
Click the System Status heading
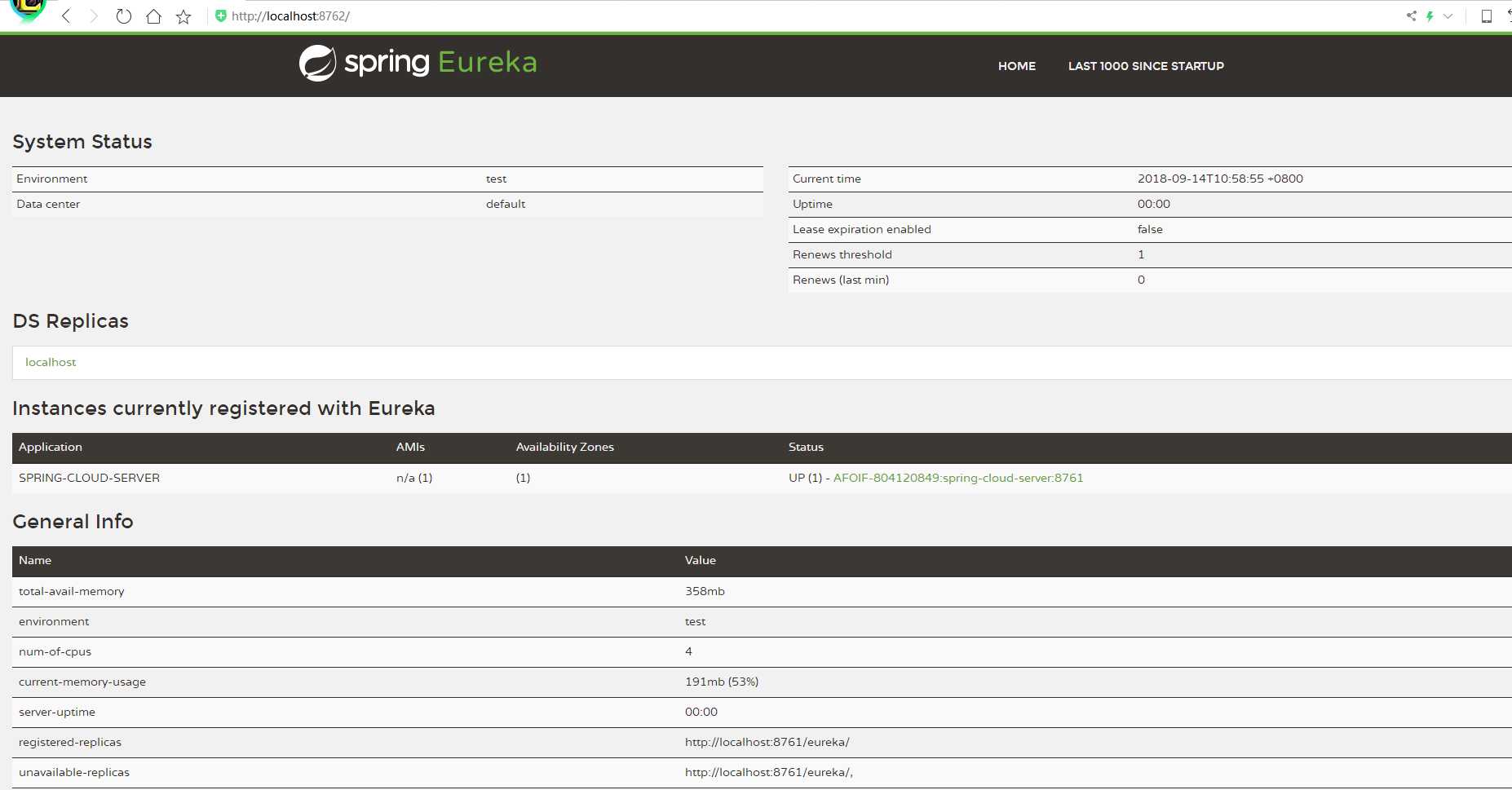[x=82, y=142]
